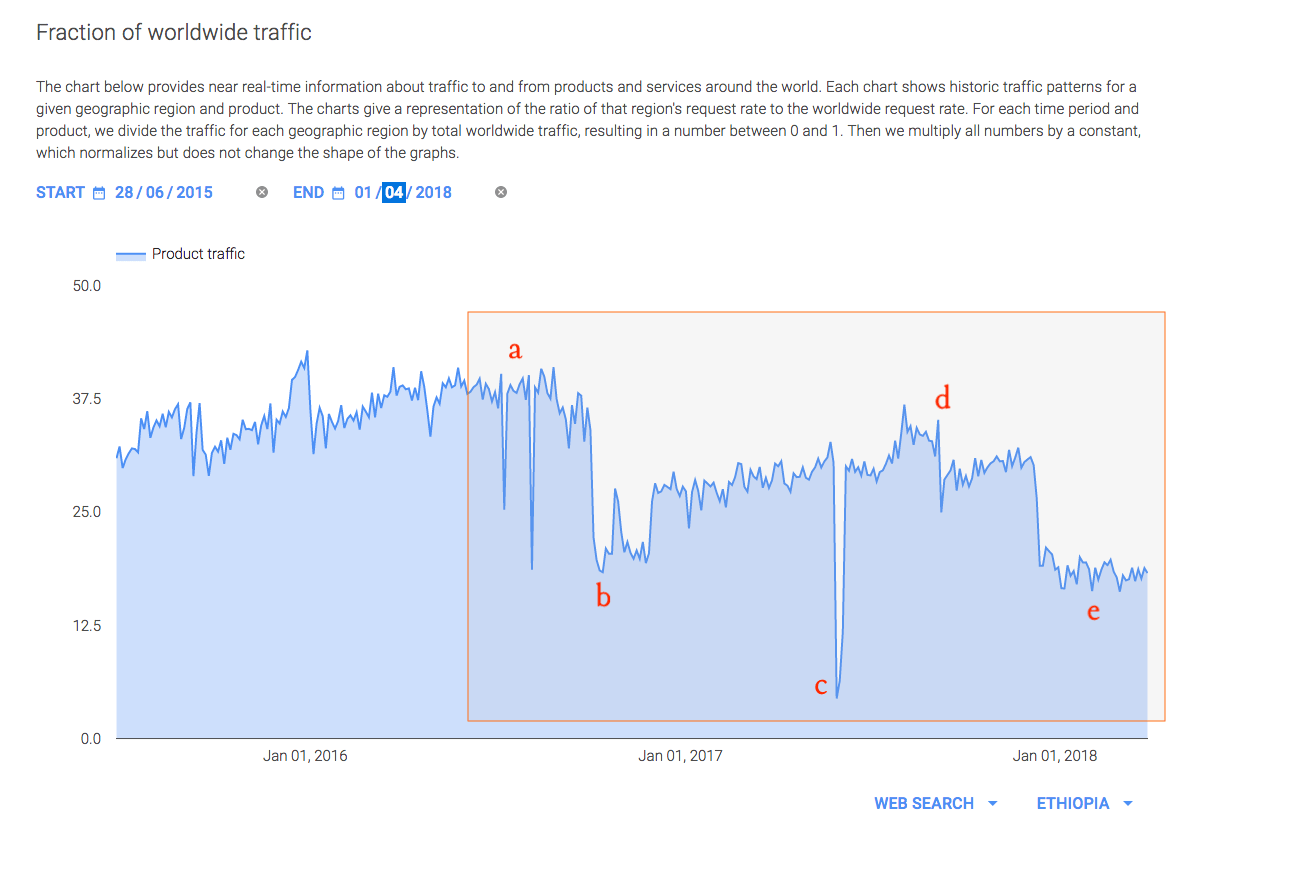Click the Product traffic legend color swatch
Image resolution: width=1296 pixels, height=870 pixels.
coord(131,255)
